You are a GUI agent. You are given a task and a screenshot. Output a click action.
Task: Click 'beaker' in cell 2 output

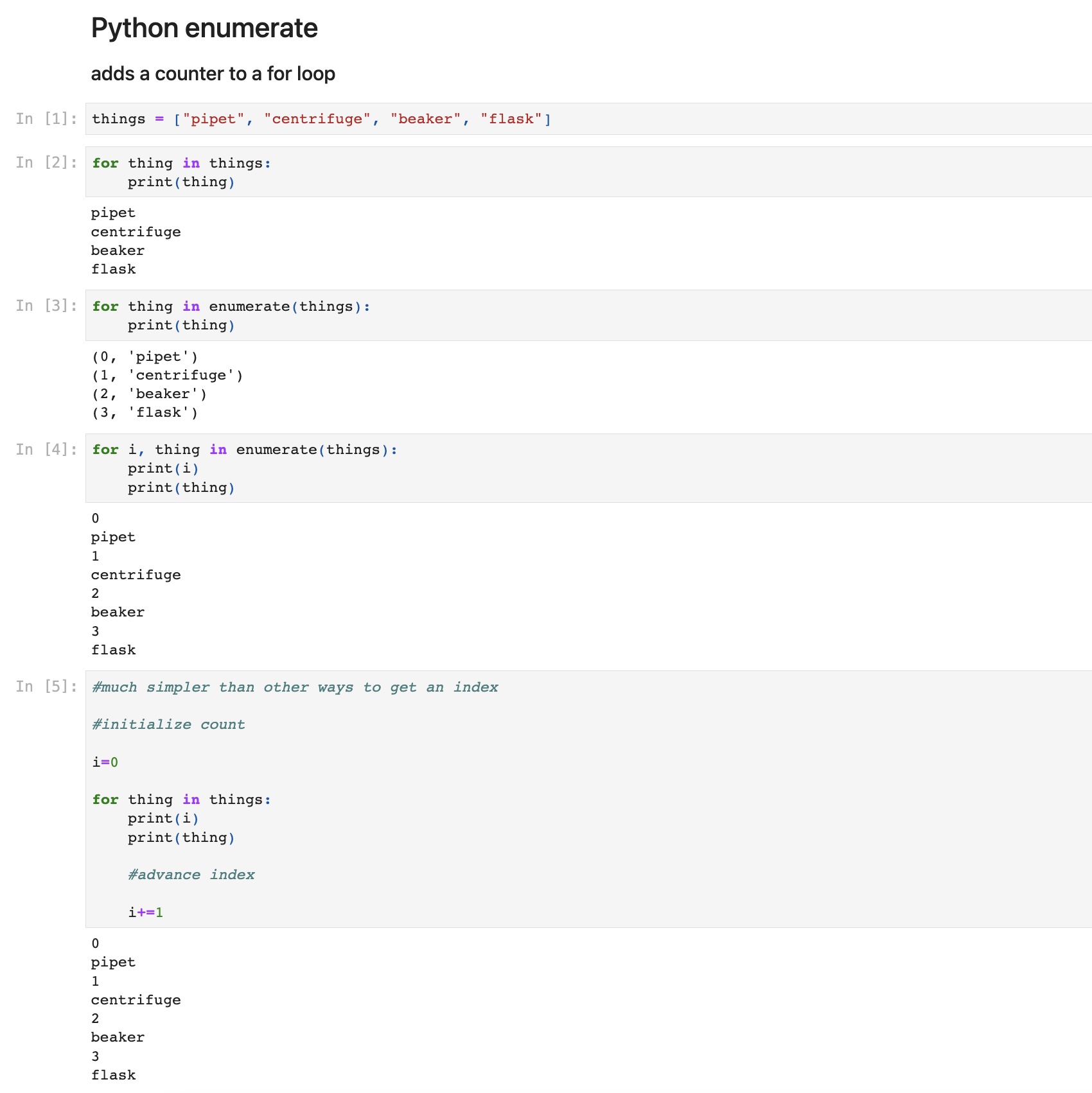pos(118,250)
